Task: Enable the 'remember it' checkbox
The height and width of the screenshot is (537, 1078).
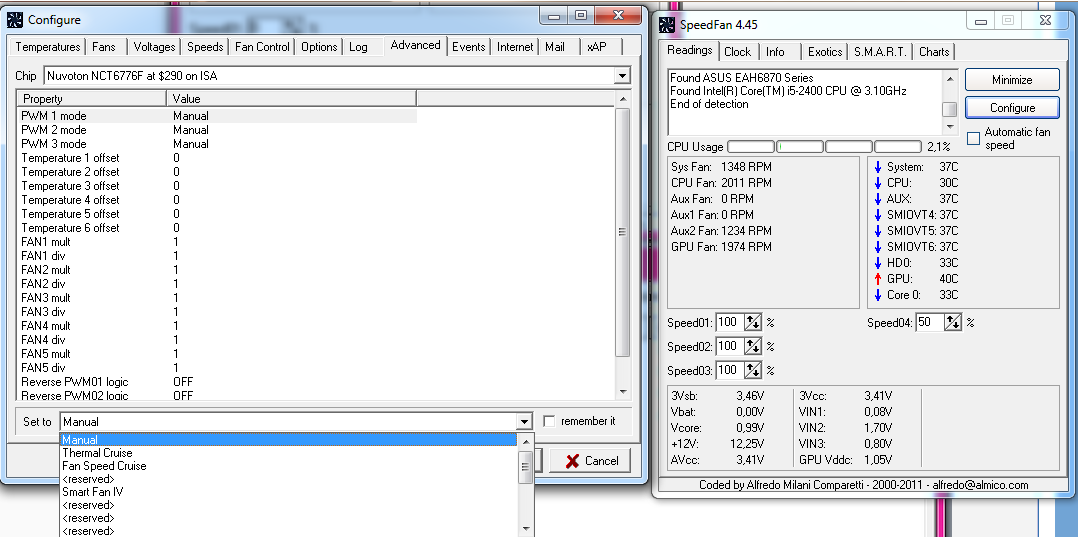Action: click(x=549, y=421)
